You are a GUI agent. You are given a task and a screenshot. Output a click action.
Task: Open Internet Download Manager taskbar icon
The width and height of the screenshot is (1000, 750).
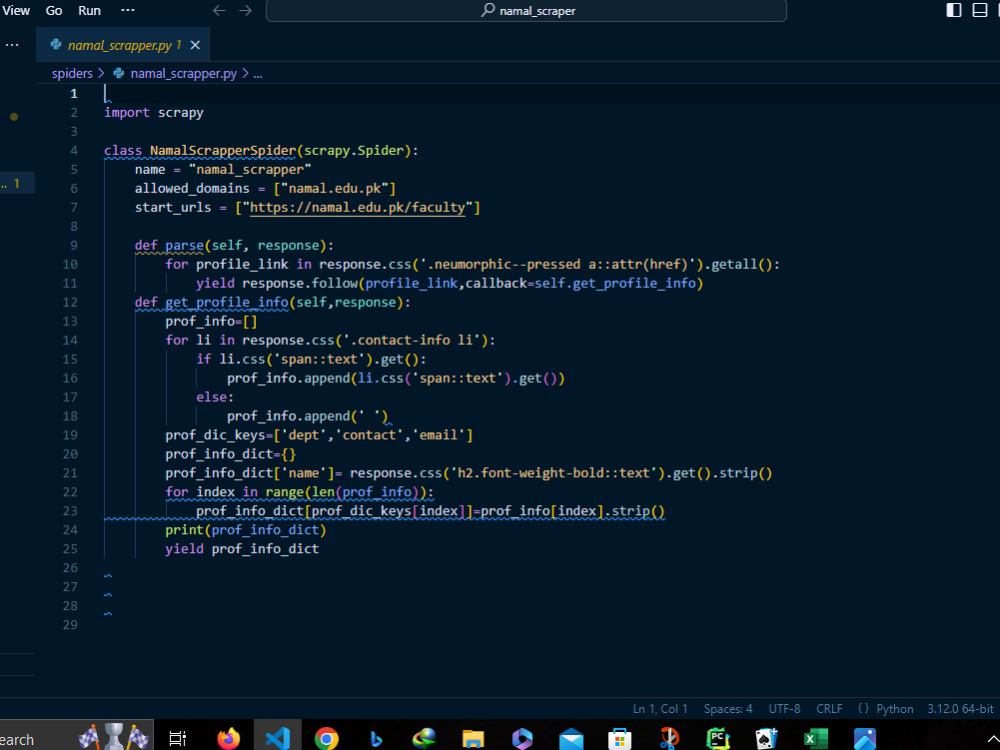[x=423, y=739]
